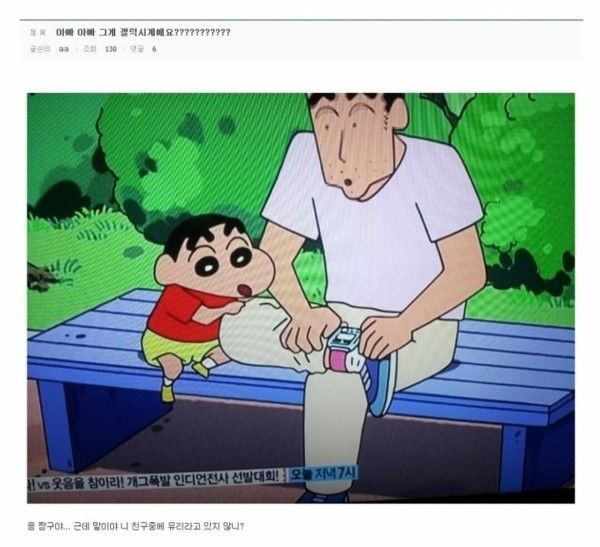This screenshot has height=547, width=600.
Task: Click the caption text mentioning 유리
Action: pos(135,526)
